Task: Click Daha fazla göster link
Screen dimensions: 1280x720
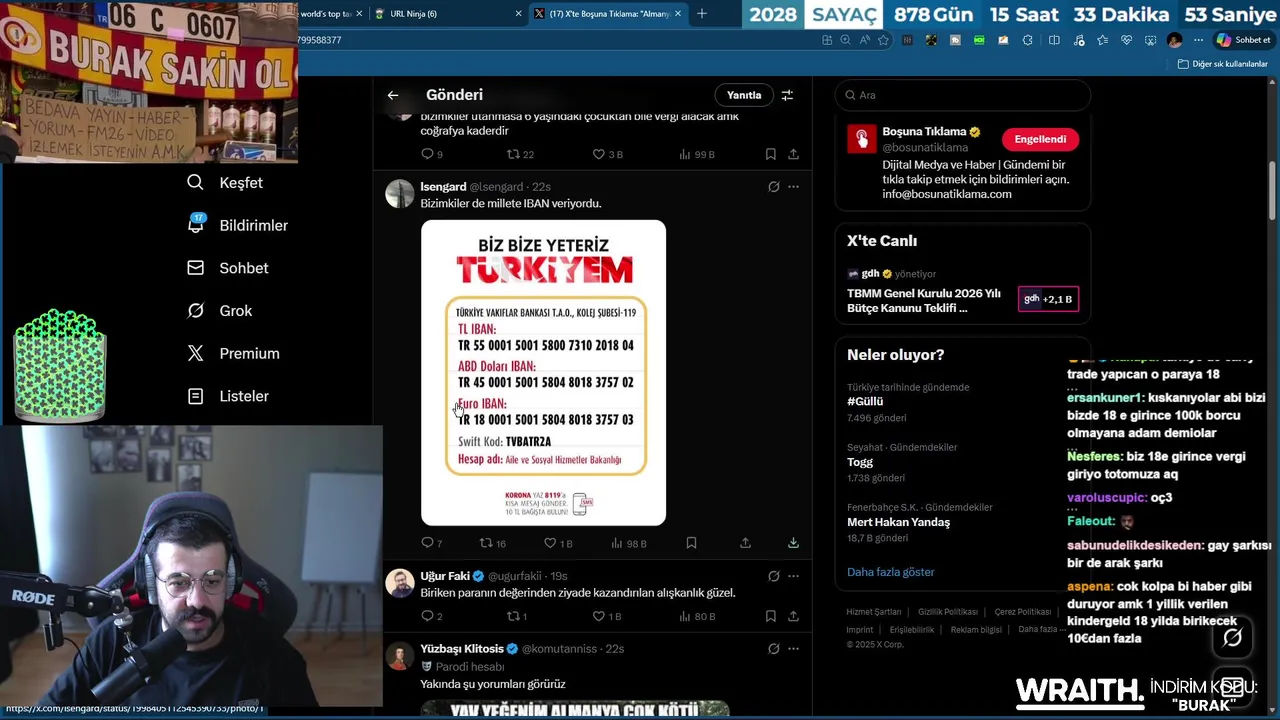Action: coord(890,572)
